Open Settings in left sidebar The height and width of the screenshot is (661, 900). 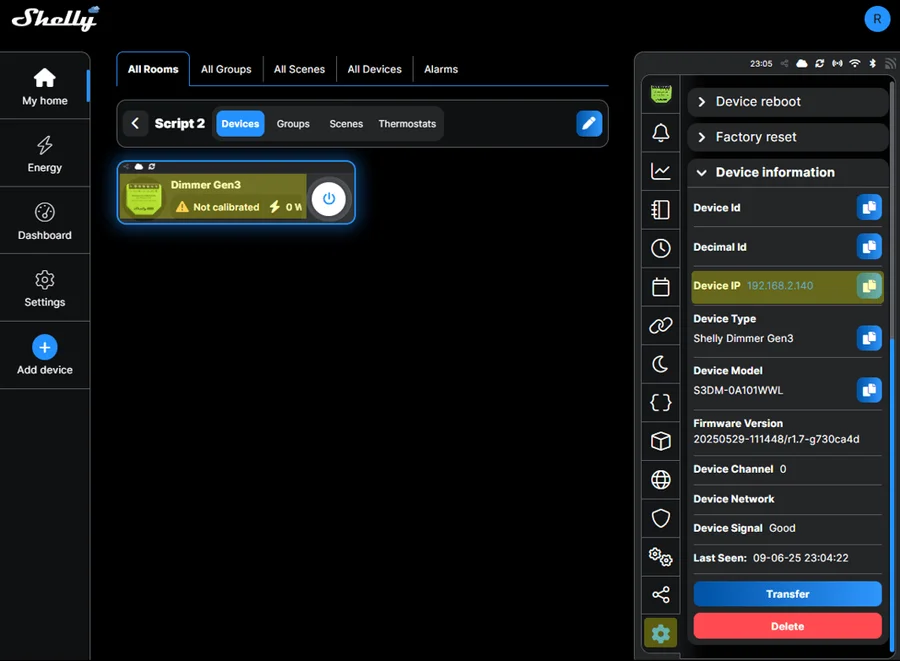[x=44, y=288]
